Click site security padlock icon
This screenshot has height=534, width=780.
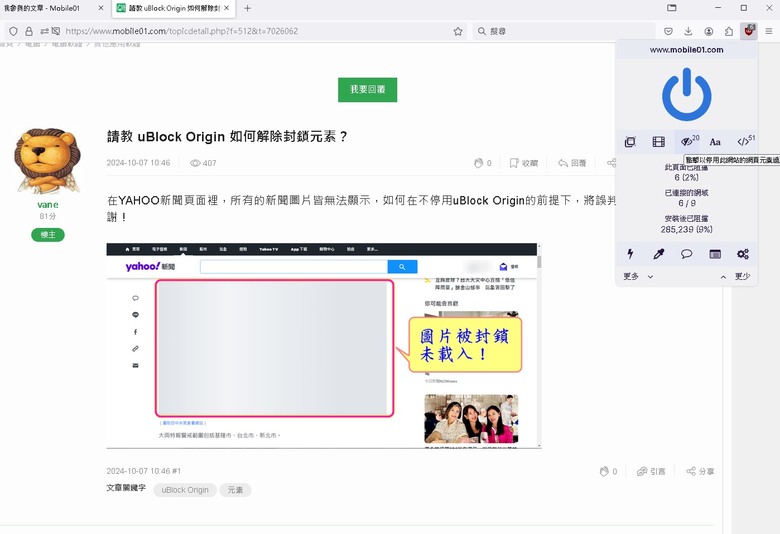coord(29,31)
